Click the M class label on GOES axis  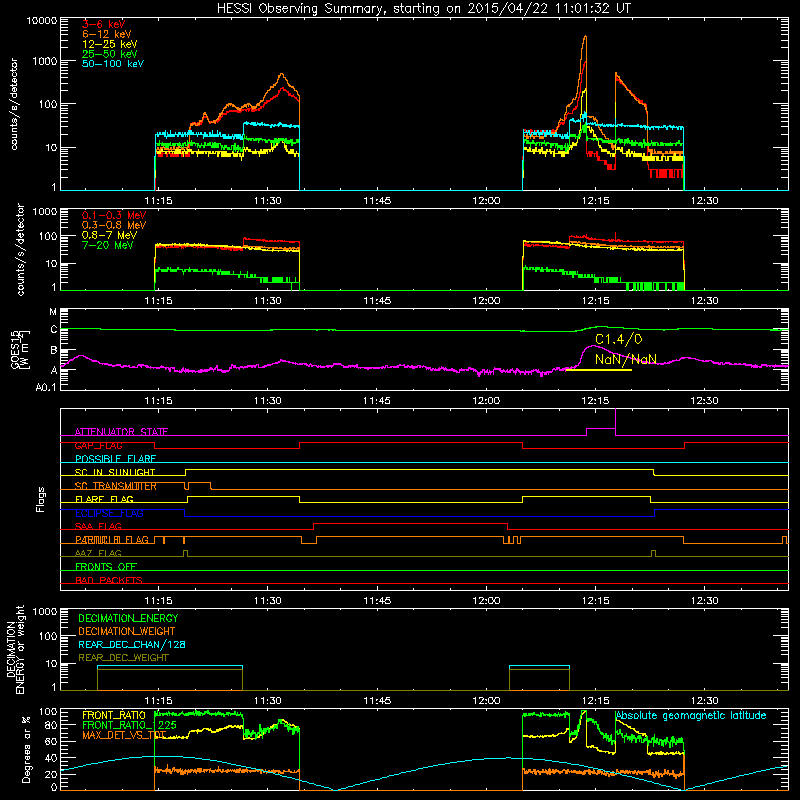pos(53,312)
